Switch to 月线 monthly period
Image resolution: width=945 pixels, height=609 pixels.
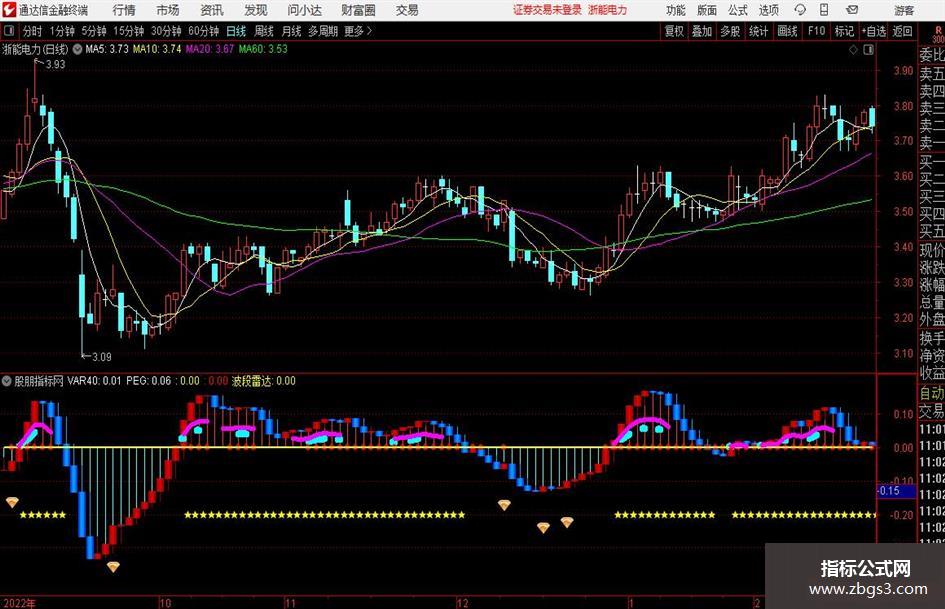click(x=291, y=31)
